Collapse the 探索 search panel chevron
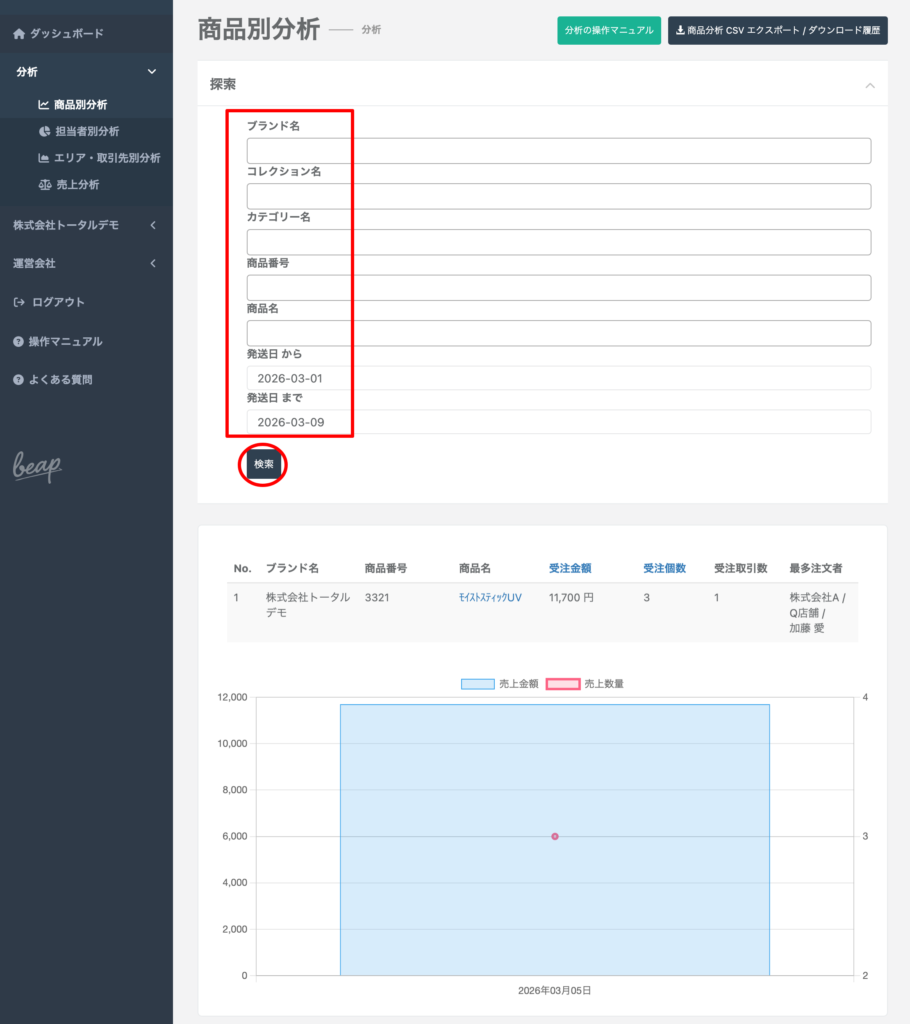This screenshot has height=1024, width=910. click(869, 86)
